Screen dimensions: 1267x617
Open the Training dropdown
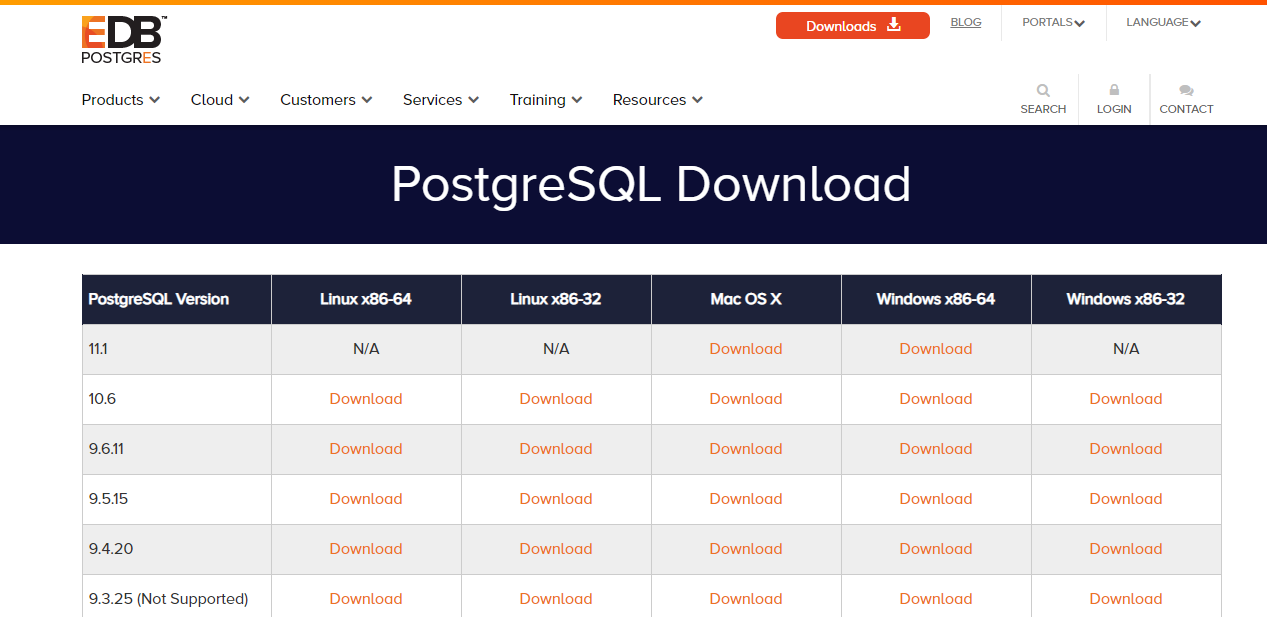[x=545, y=100]
